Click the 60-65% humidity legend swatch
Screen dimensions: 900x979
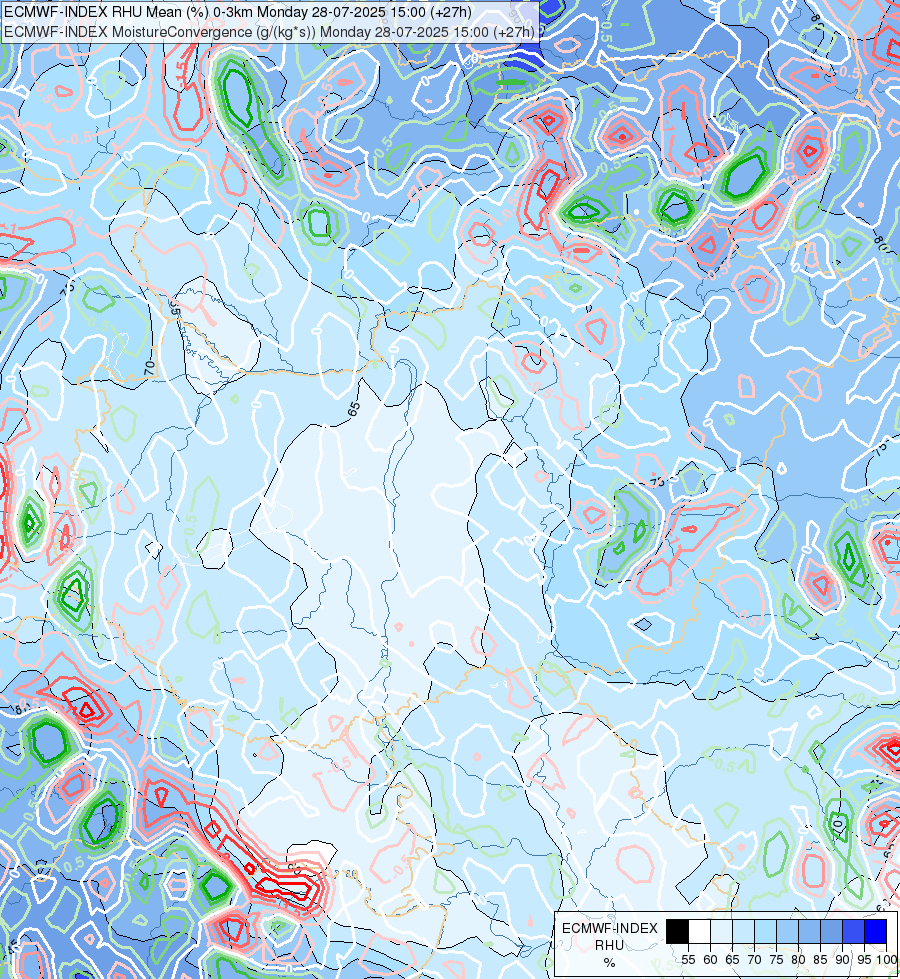[x=721, y=931]
